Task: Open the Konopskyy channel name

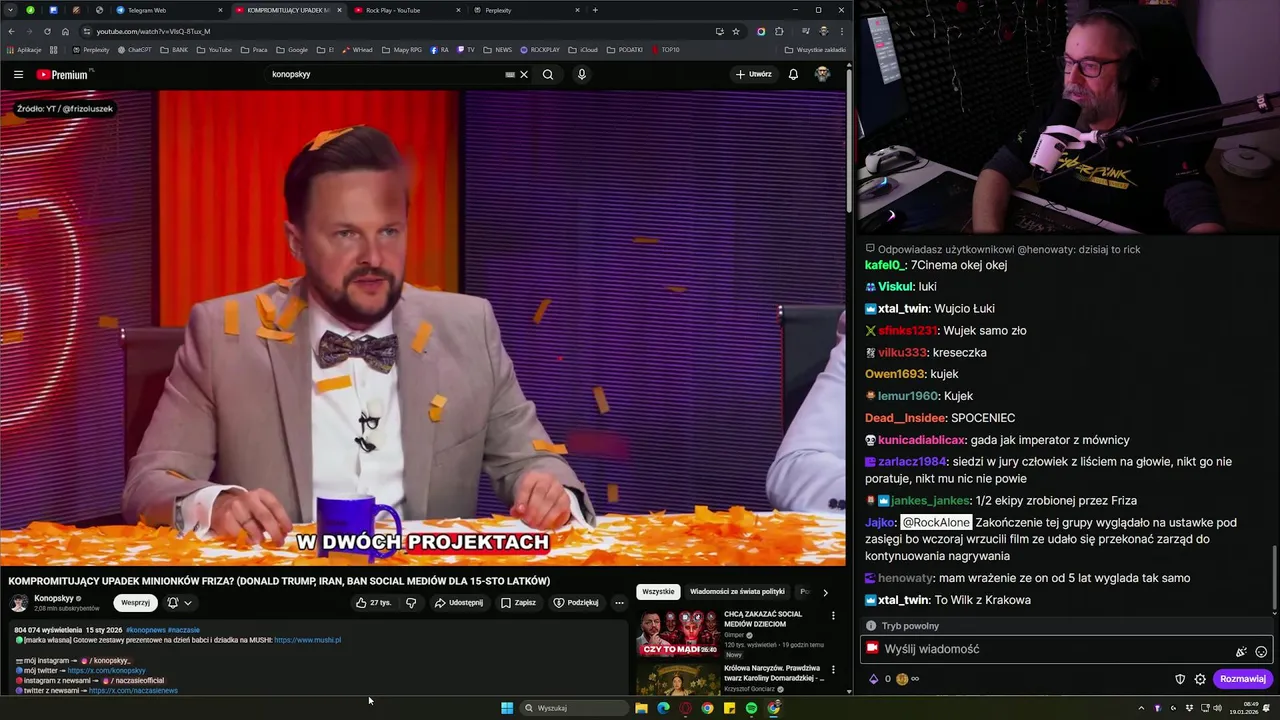Action: pos(54,598)
